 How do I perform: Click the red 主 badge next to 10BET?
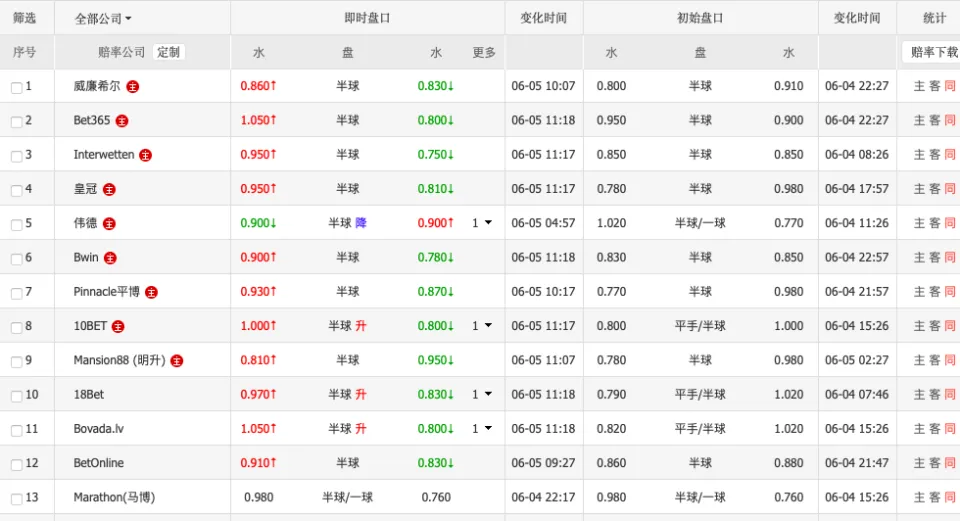[118, 327]
